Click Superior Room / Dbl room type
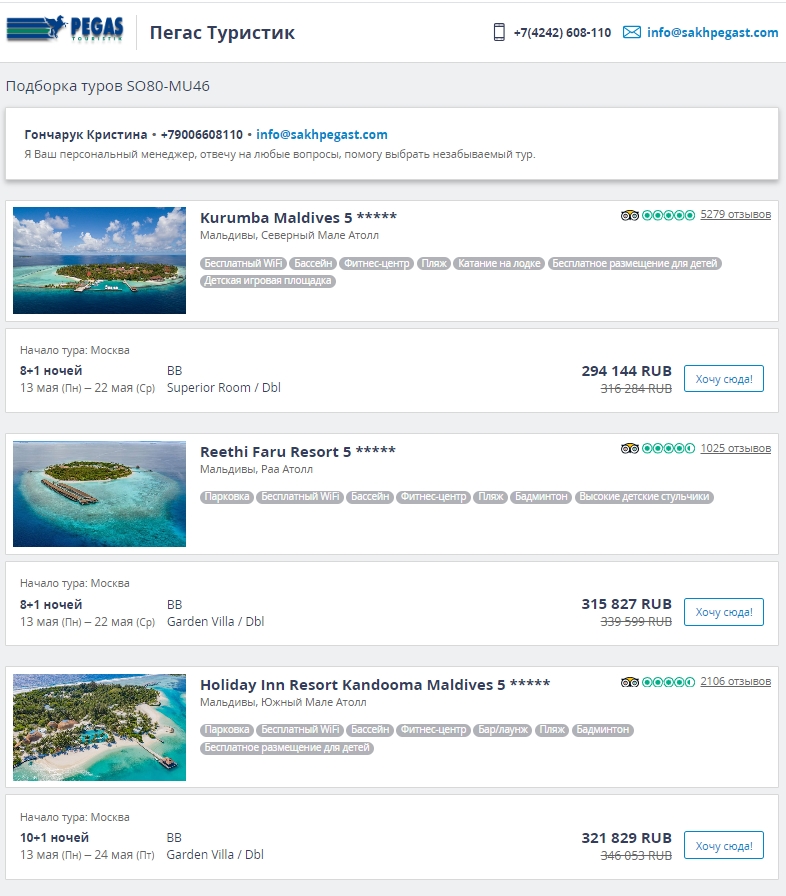Viewport: 786px width, 896px height. [223, 387]
